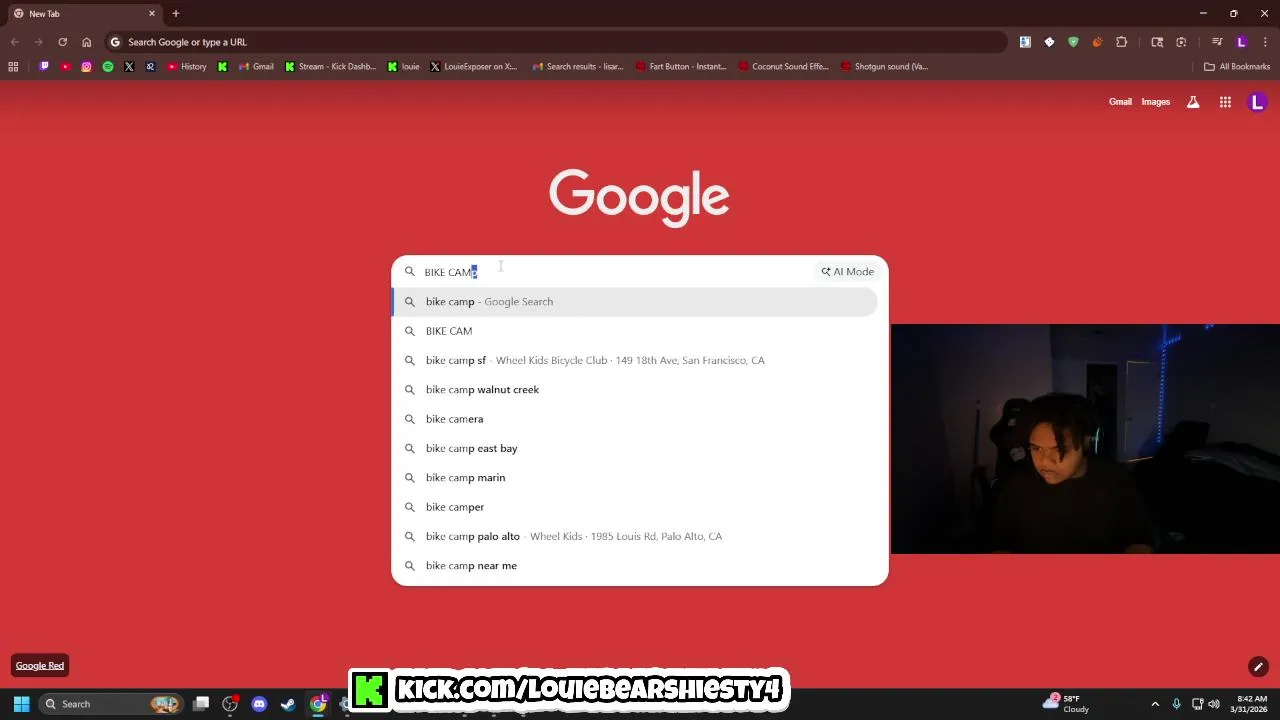Select the 'BIKE CAM' suggestion
The image size is (1280, 720).
[x=635, y=331]
